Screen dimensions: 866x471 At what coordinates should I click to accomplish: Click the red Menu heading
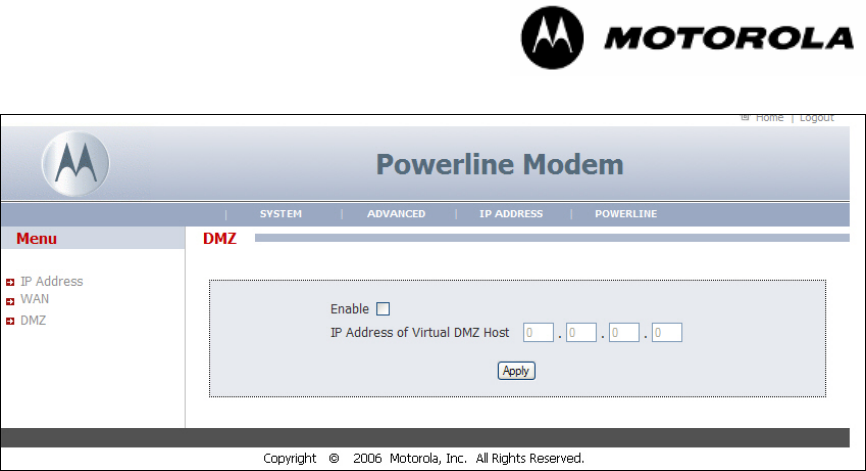click(36, 239)
